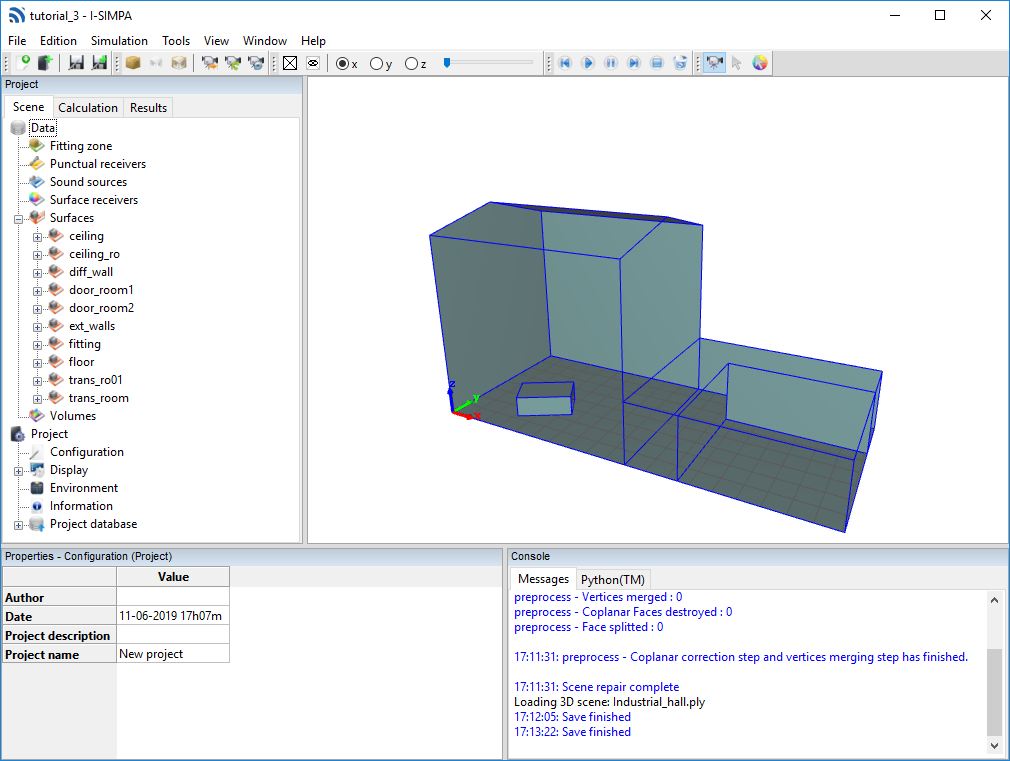The height and width of the screenshot is (761, 1010).
Task: Open the Tools menu
Action: click(176, 41)
